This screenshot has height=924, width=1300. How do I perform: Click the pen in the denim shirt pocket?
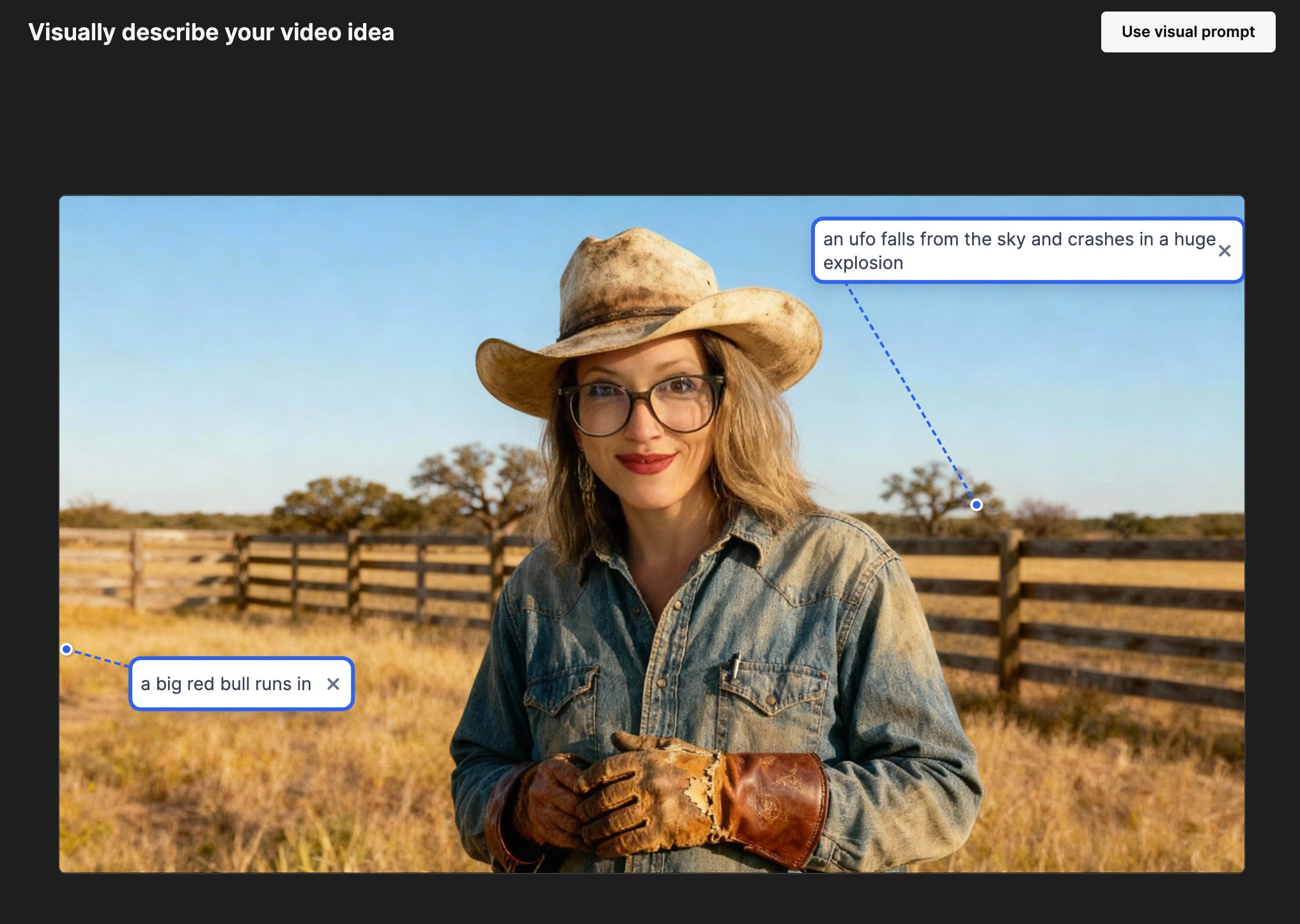[736, 665]
